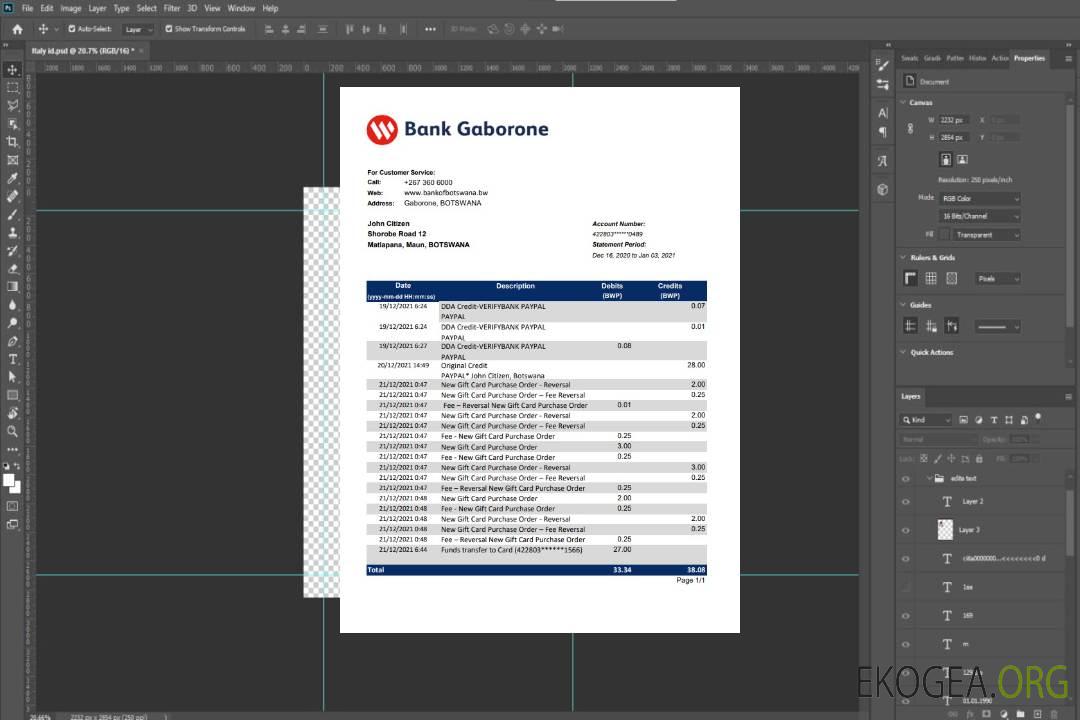
Task: Create a new layer with plus icon
Action: pos(1037,714)
